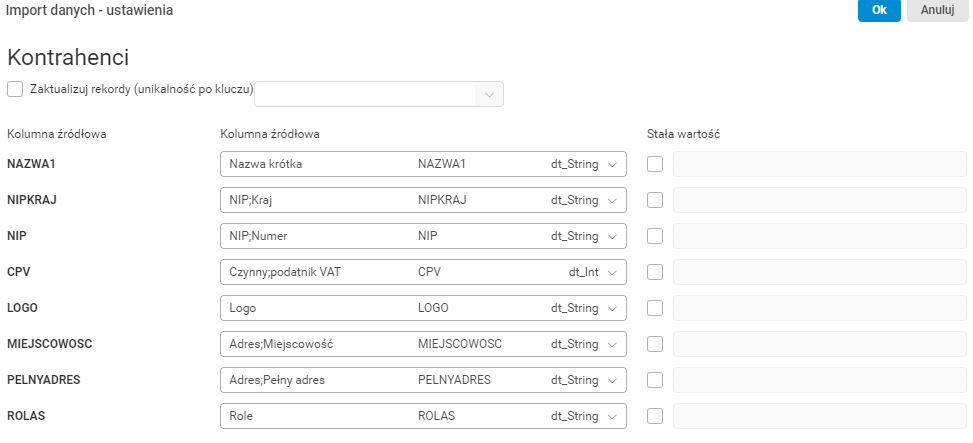The height and width of the screenshot is (443, 973).
Task: Toggle the LOGO constant value checkbox
Action: click(x=655, y=308)
